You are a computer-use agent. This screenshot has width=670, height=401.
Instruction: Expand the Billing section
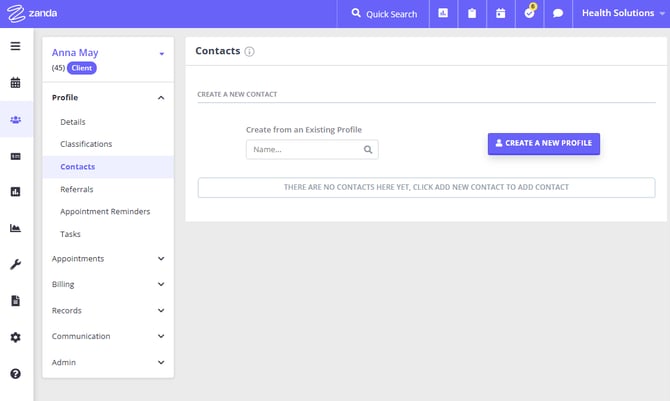click(108, 284)
